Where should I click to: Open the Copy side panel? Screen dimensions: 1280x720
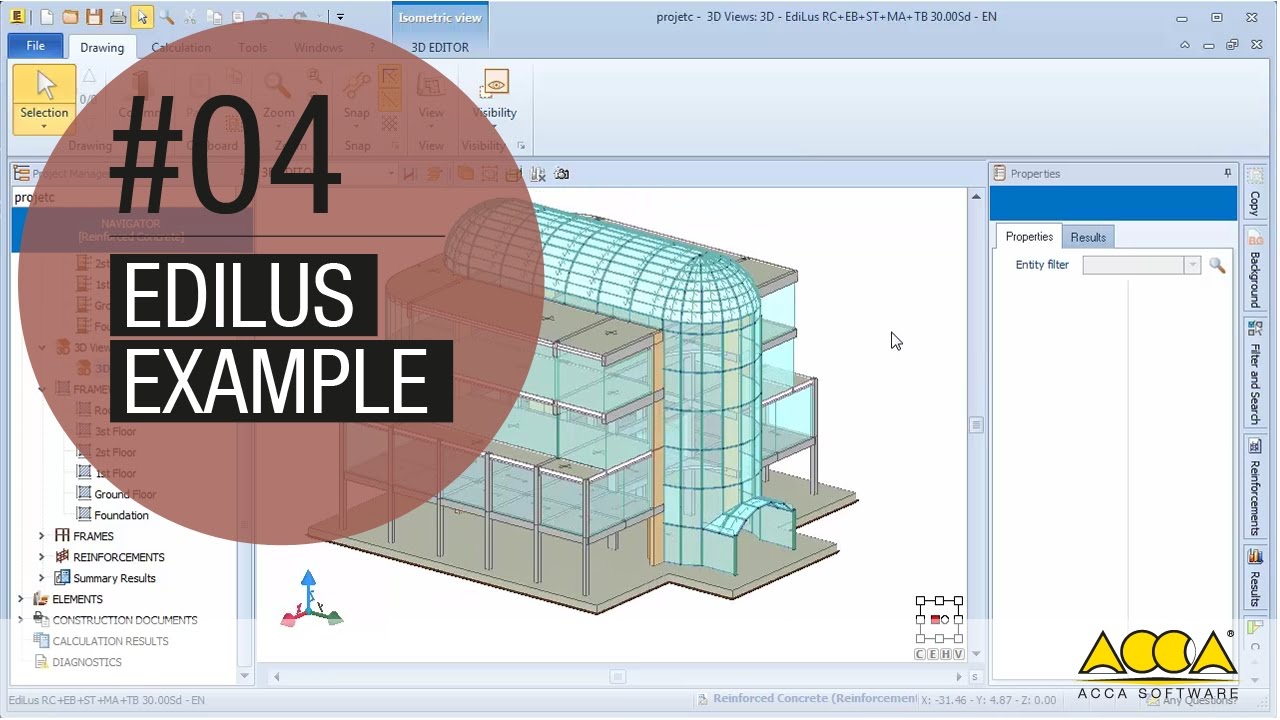(x=1254, y=193)
